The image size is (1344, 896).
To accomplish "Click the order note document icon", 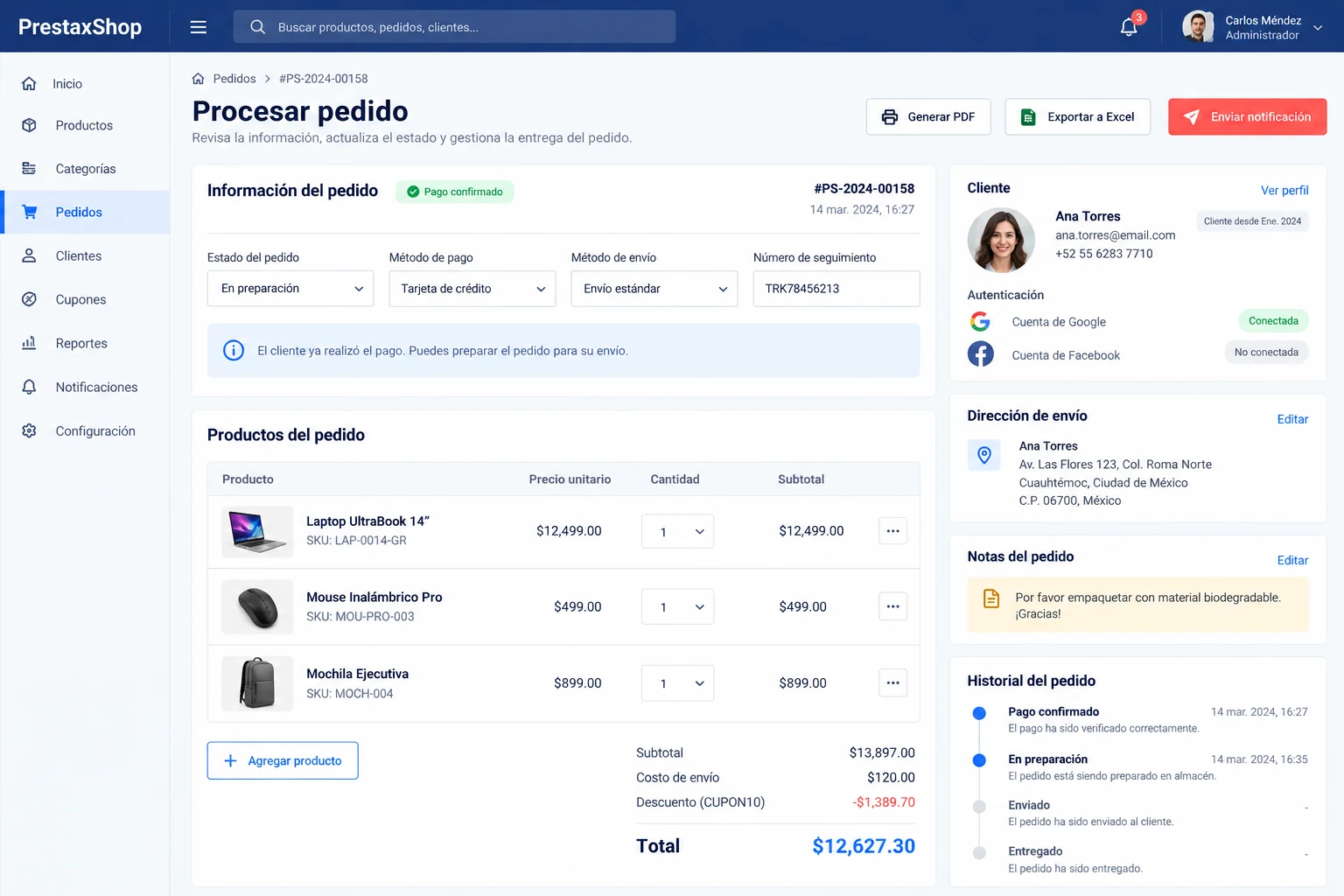I will tap(991, 598).
